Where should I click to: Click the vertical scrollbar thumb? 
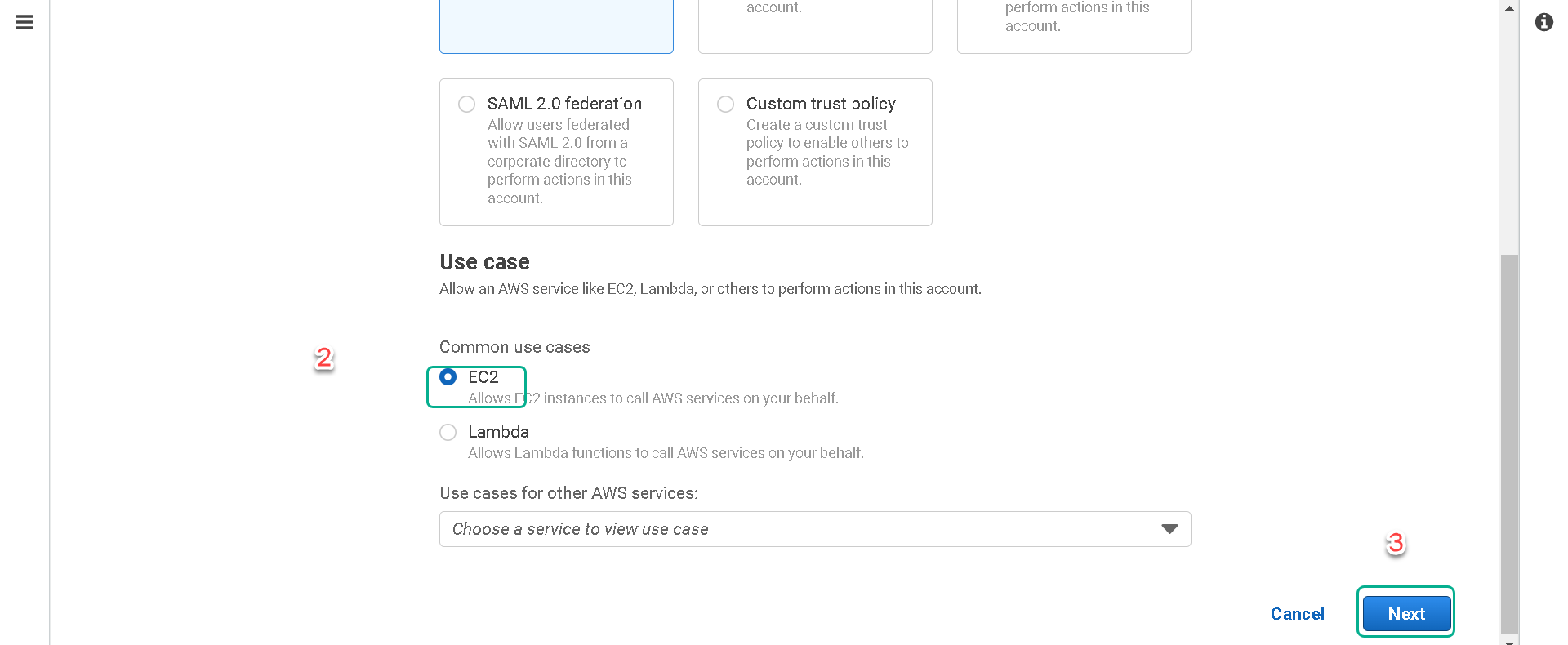click(x=1509, y=443)
